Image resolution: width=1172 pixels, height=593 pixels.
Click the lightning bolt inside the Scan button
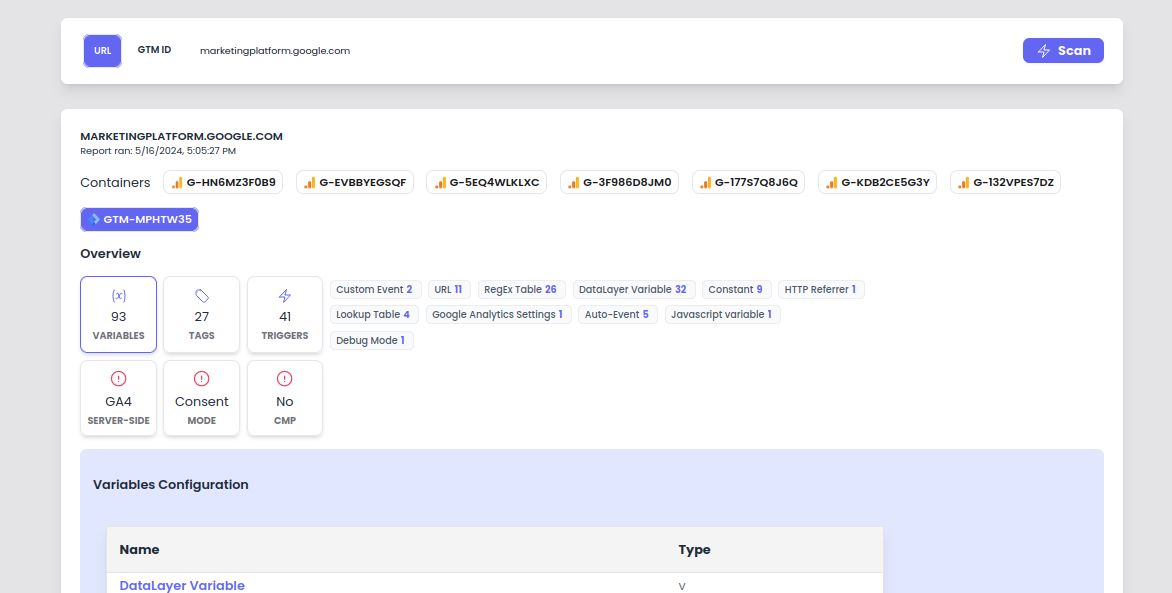point(1043,50)
